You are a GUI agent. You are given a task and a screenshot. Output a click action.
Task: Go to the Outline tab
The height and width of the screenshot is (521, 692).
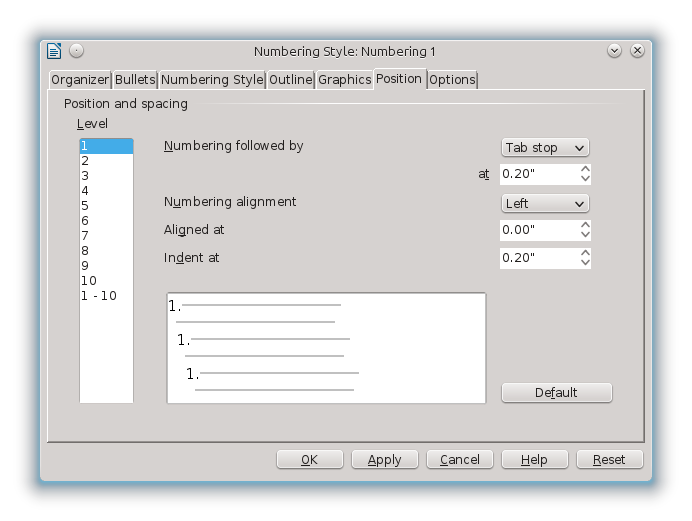291,80
